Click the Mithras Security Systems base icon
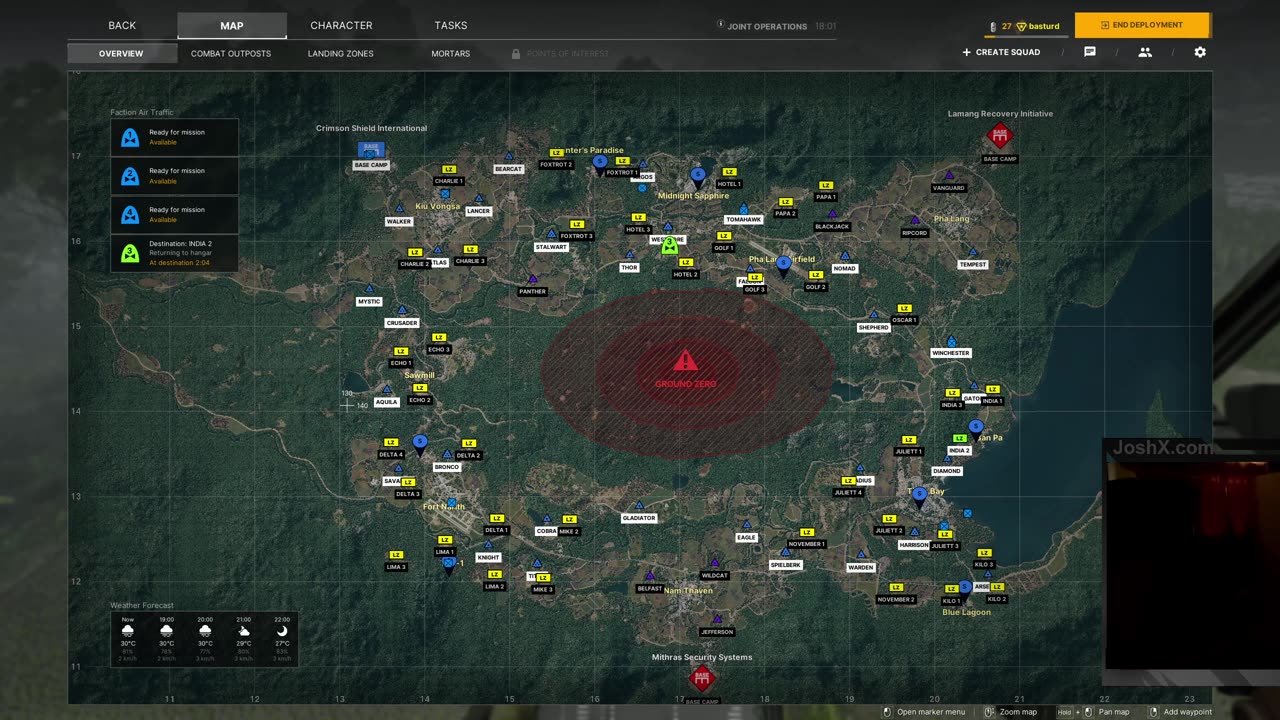The height and width of the screenshot is (720, 1280). [x=702, y=678]
